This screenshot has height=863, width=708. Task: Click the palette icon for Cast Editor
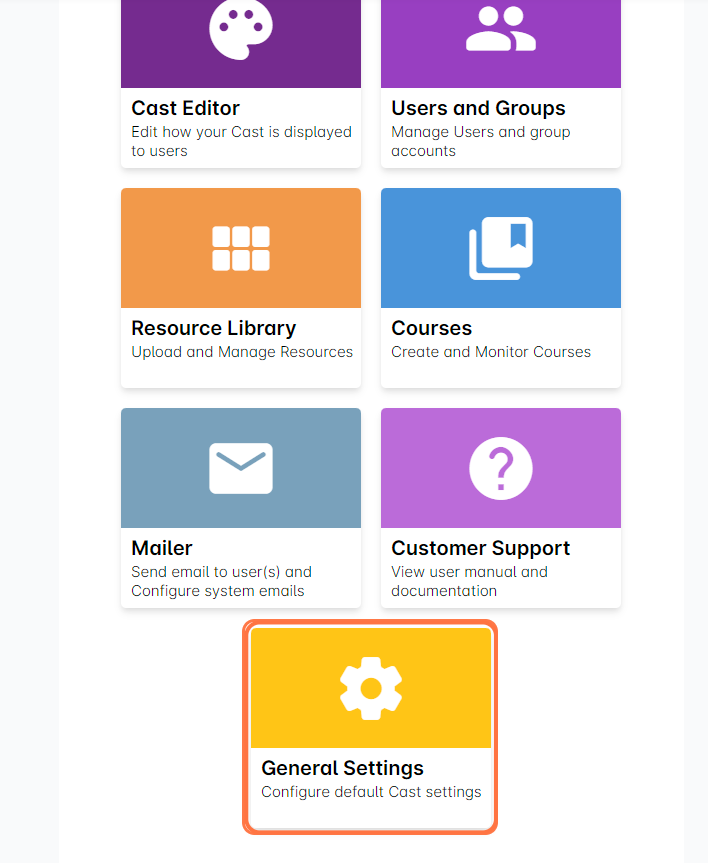[241, 28]
